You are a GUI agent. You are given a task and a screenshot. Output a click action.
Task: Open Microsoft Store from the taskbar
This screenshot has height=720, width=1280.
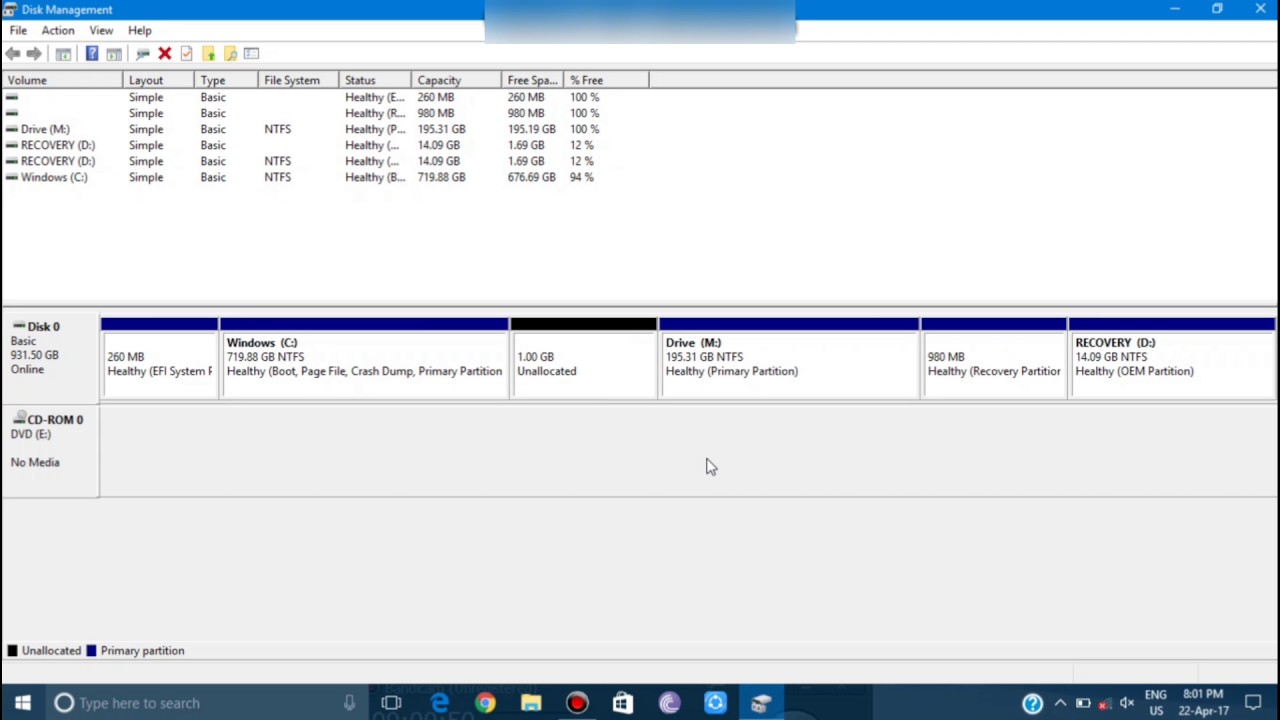coord(623,703)
